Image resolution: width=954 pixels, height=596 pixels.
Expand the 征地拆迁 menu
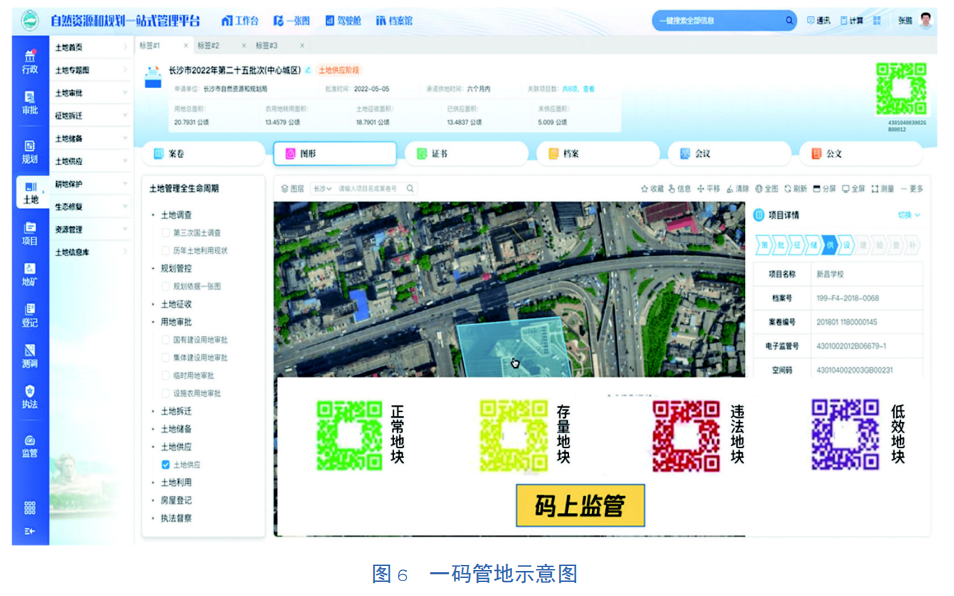[x=91, y=116]
